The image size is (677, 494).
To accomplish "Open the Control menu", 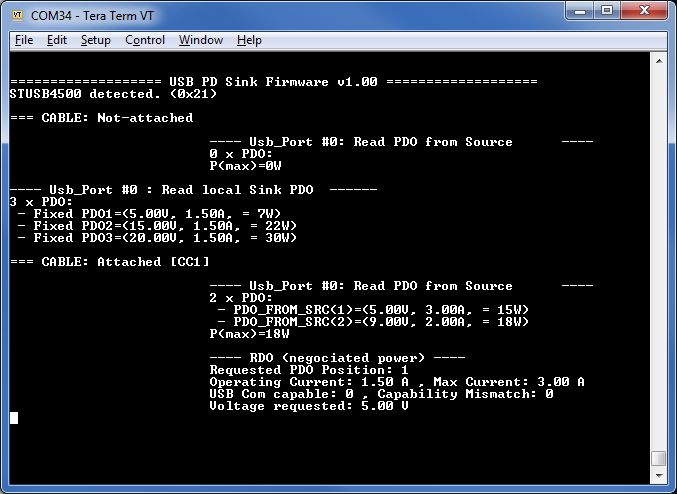I will pyautogui.click(x=145, y=40).
